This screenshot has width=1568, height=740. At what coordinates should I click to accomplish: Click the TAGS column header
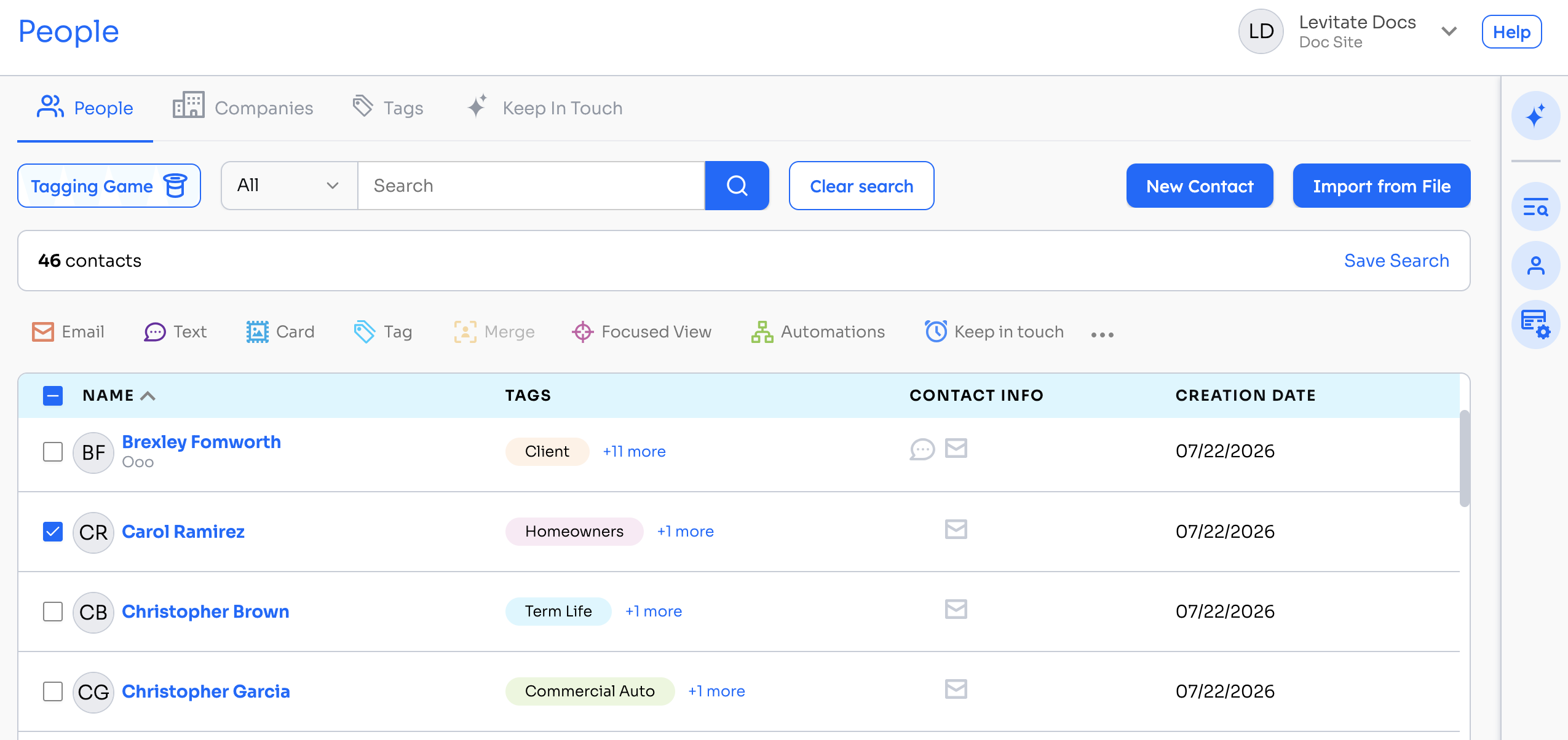pos(528,396)
